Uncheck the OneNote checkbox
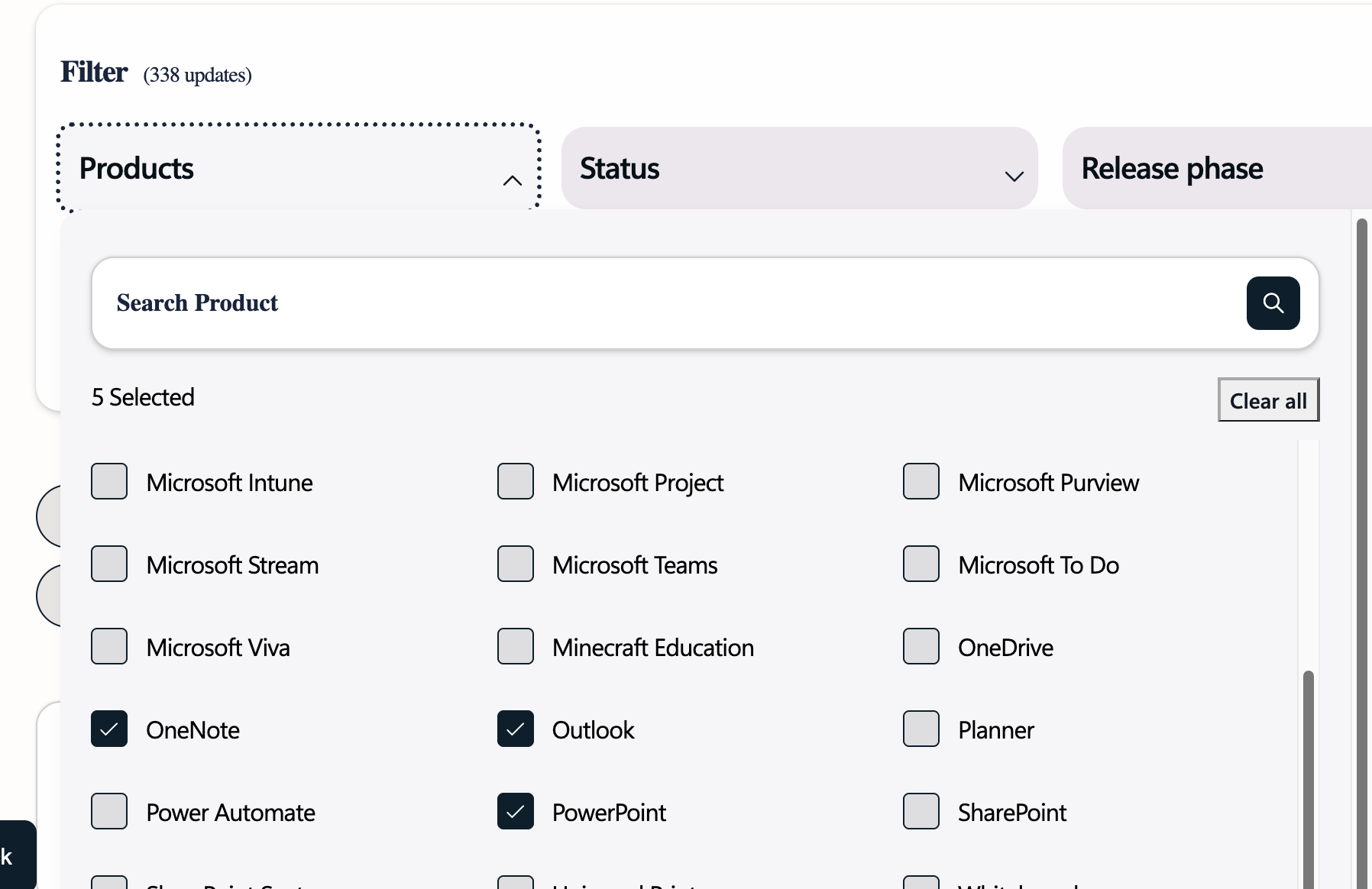 coord(109,729)
